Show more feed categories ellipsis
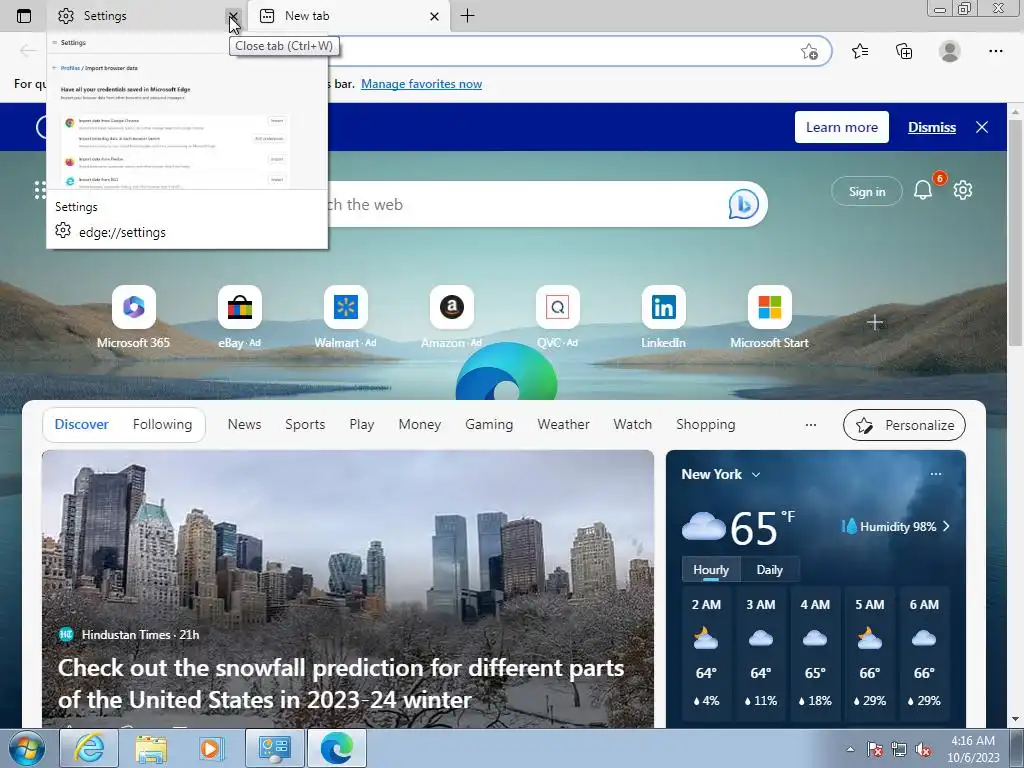This screenshot has height=768, width=1024. coord(810,424)
